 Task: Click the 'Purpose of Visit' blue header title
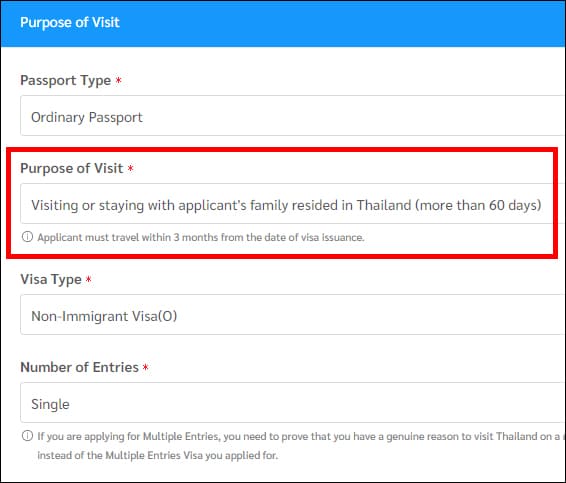(x=70, y=22)
